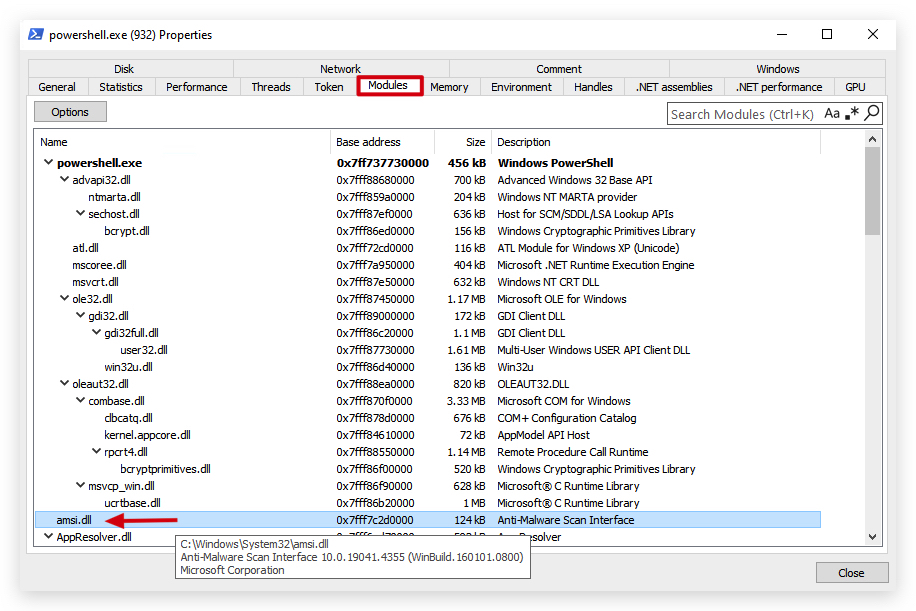Open the .NET assemblies tab
The height and width of the screenshot is (611, 916).
674,87
